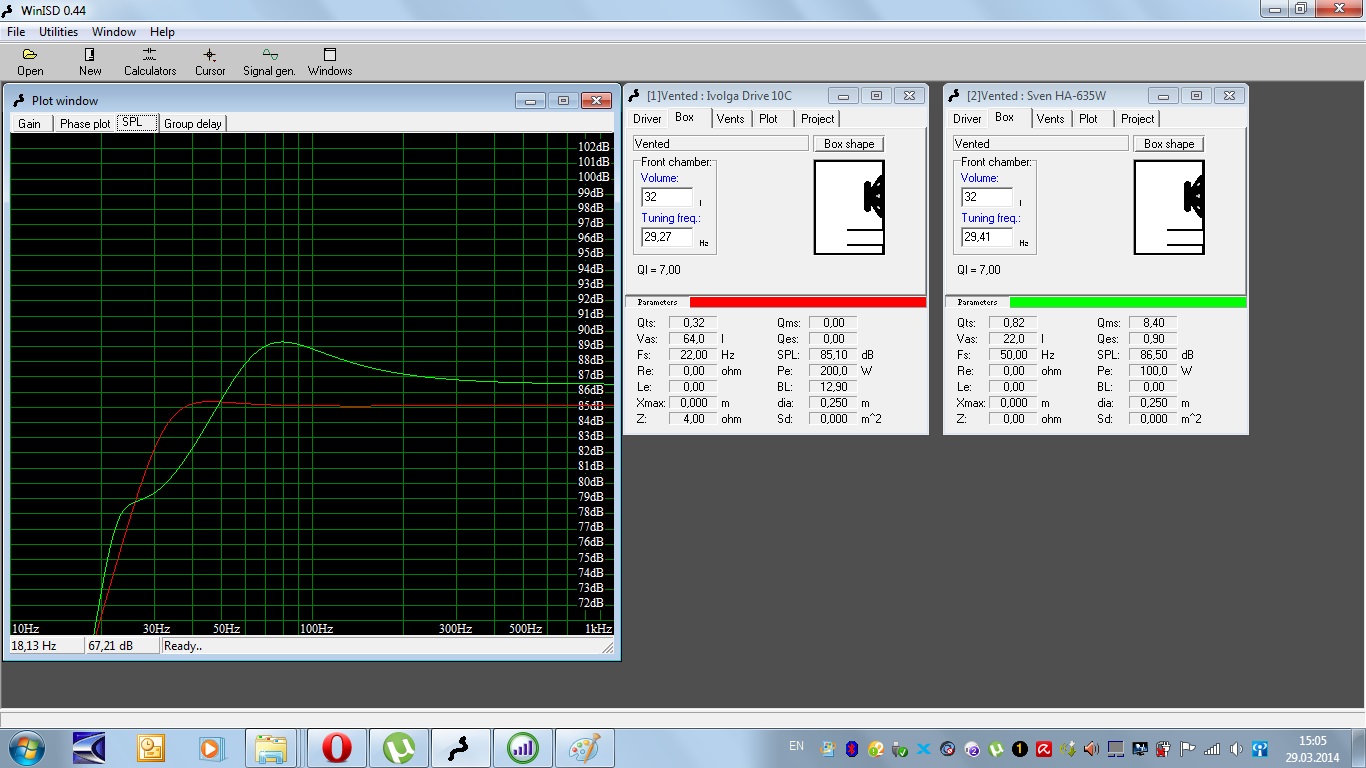The image size is (1366, 768).
Task: Edit Volume field in Ivolga Drive 10C window
Action: click(667, 197)
